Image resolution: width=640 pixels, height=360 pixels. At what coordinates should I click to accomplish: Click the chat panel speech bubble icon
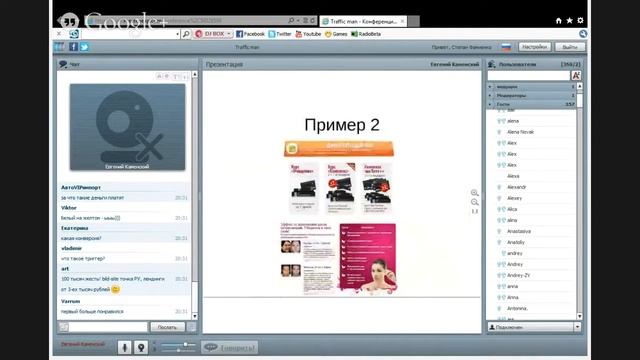coord(63,64)
